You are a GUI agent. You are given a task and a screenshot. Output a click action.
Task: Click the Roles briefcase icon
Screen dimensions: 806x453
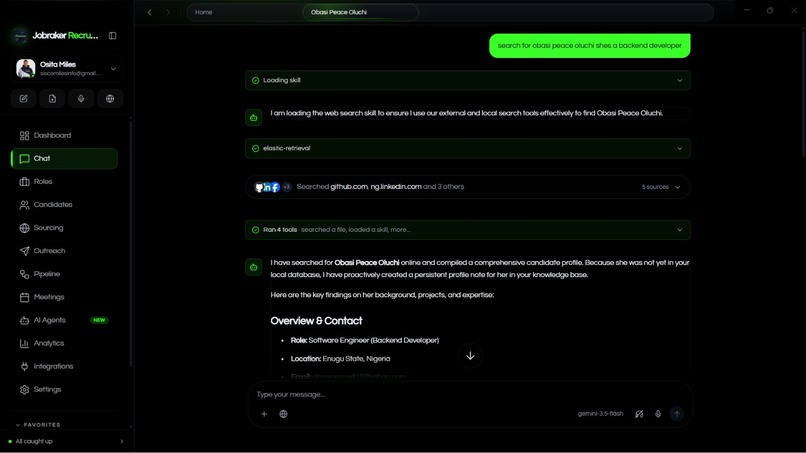tap(24, 182)
